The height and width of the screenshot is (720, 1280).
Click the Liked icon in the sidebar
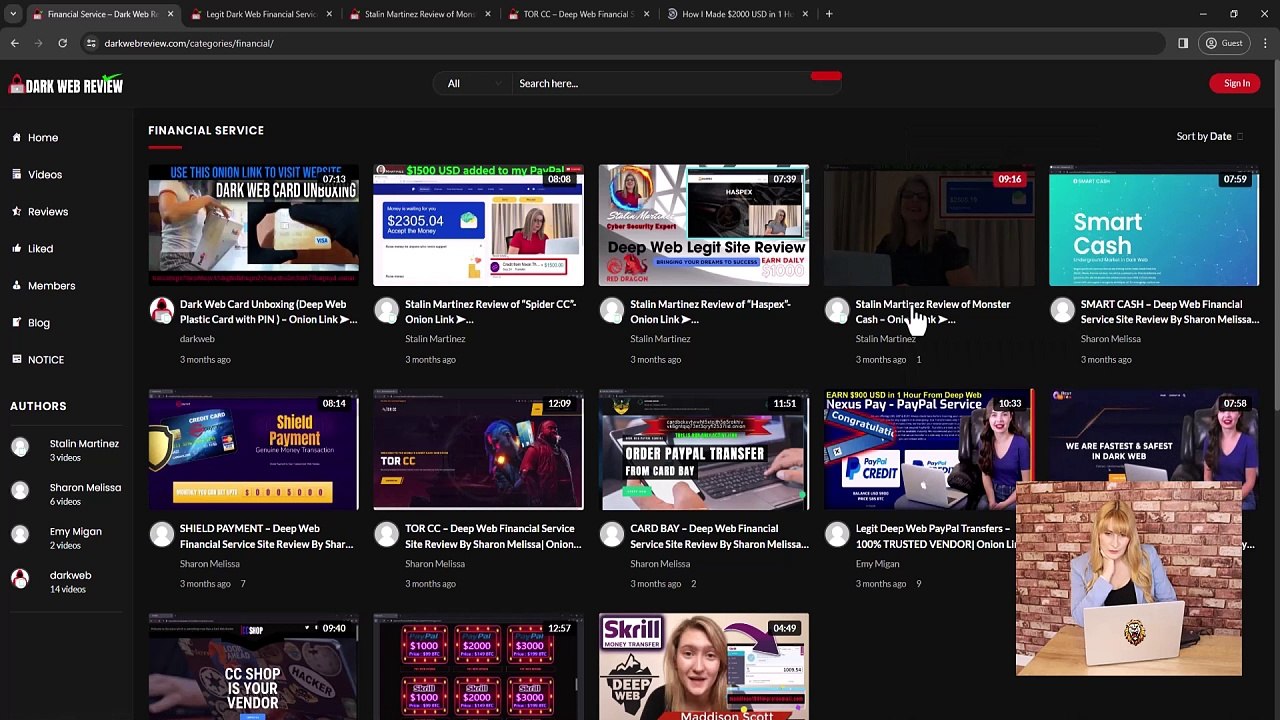click(x=16, y=249)
